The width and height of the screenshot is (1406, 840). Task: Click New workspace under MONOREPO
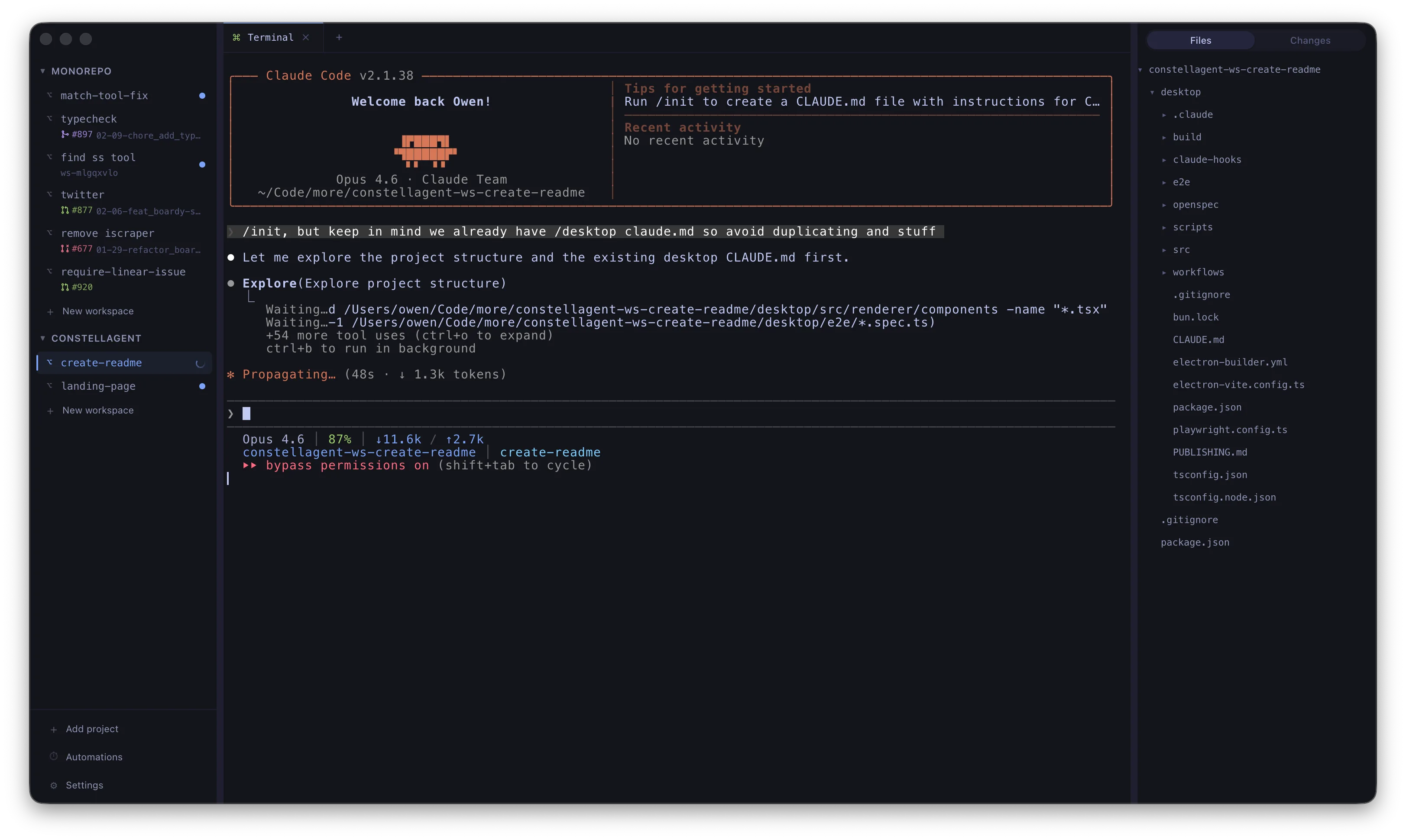[x=97, y=311]
